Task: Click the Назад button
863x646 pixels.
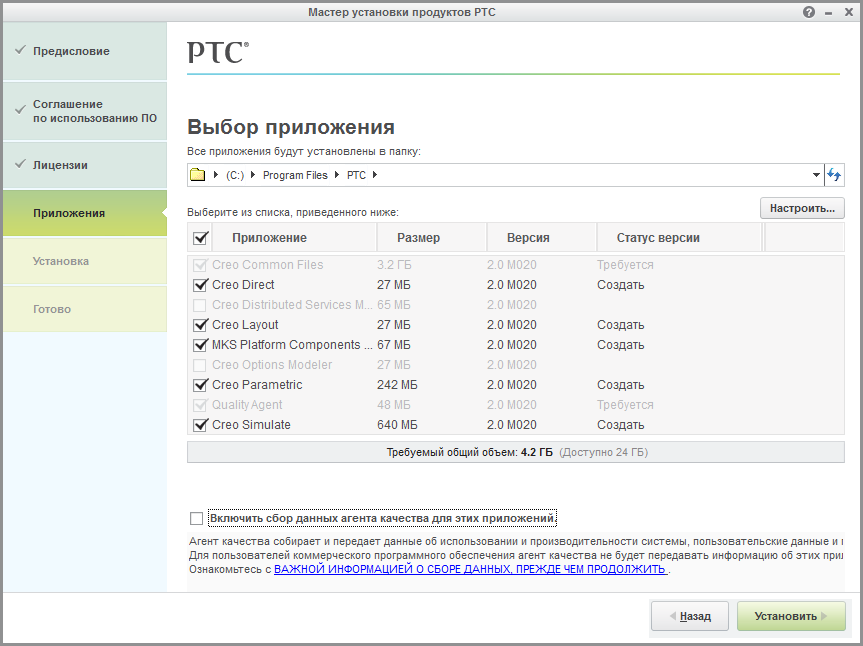Action: coord(690,616)
